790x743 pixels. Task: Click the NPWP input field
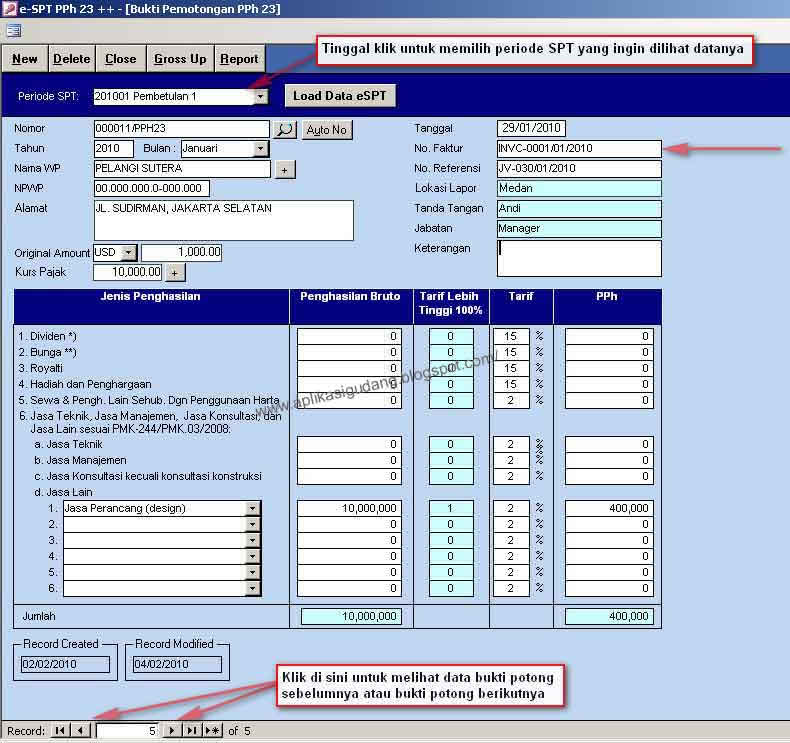point(151,188)
